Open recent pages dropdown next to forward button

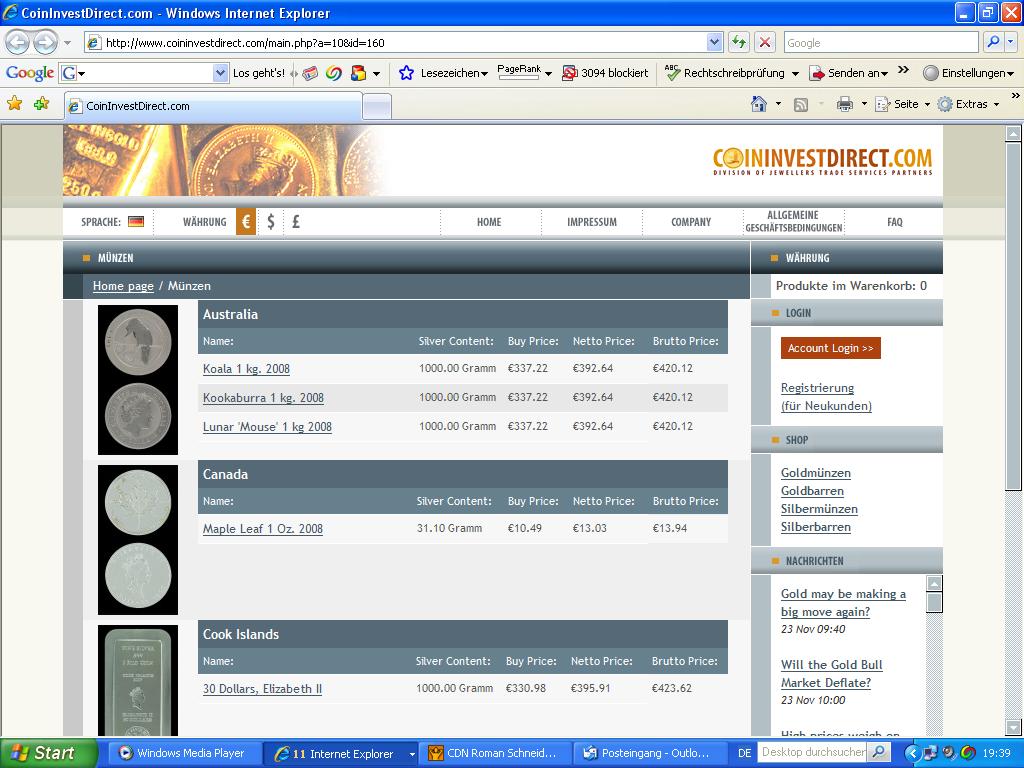(x=67, y=43)
